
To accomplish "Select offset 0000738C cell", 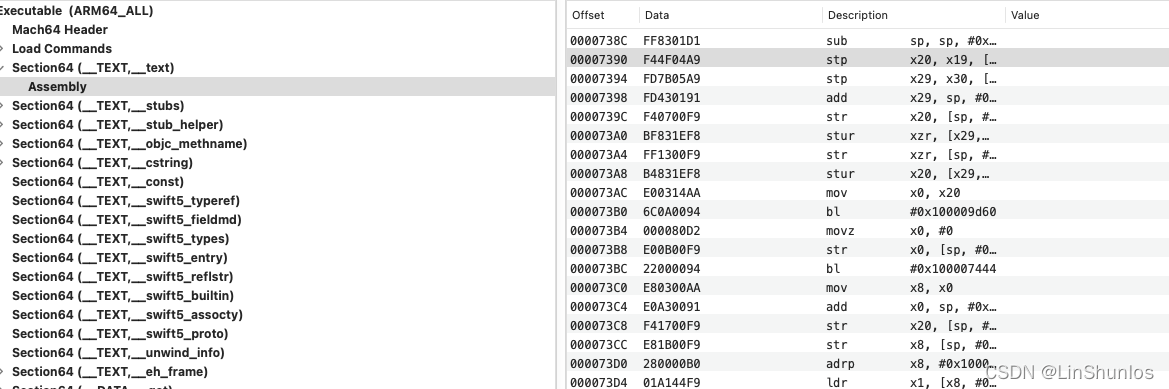I will coord(599,40).
